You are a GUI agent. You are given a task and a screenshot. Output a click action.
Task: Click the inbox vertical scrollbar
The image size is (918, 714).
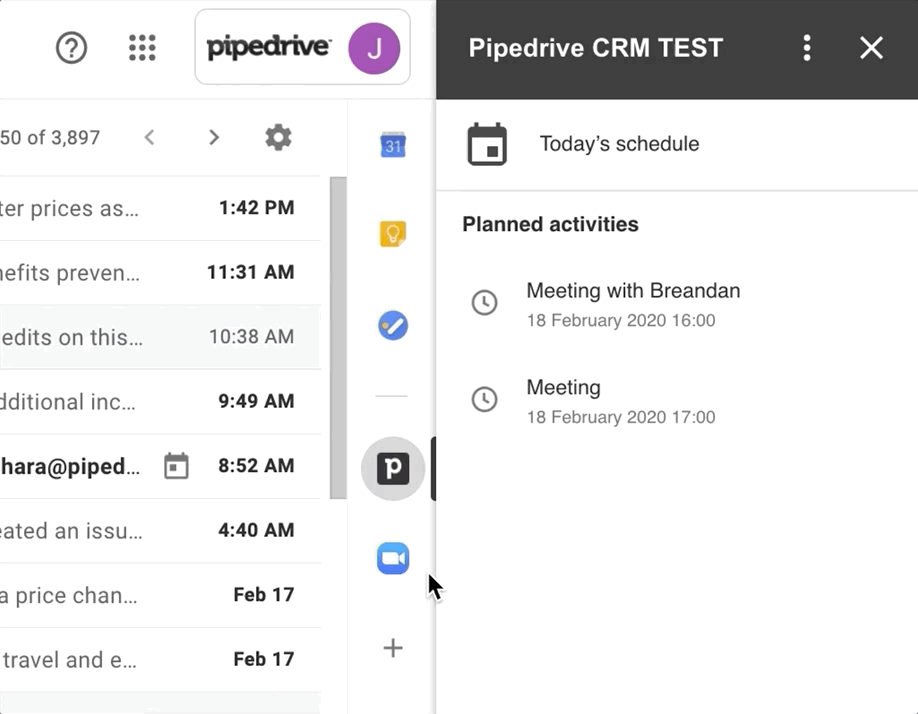pos(338,340)
